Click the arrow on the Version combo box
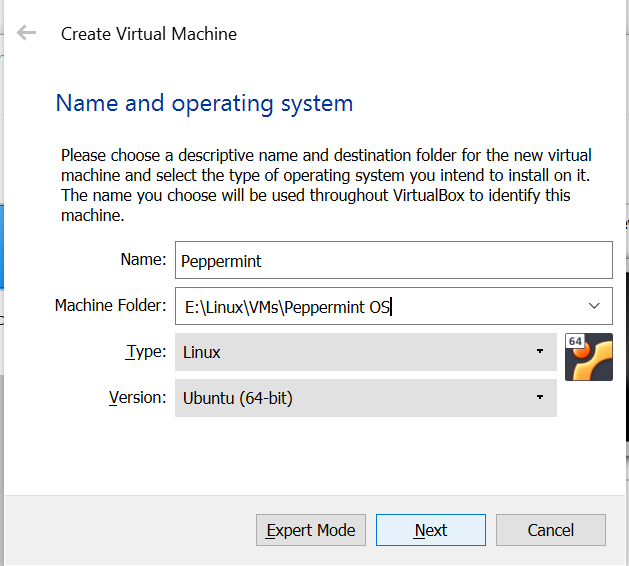 click(x=540, y=398)
